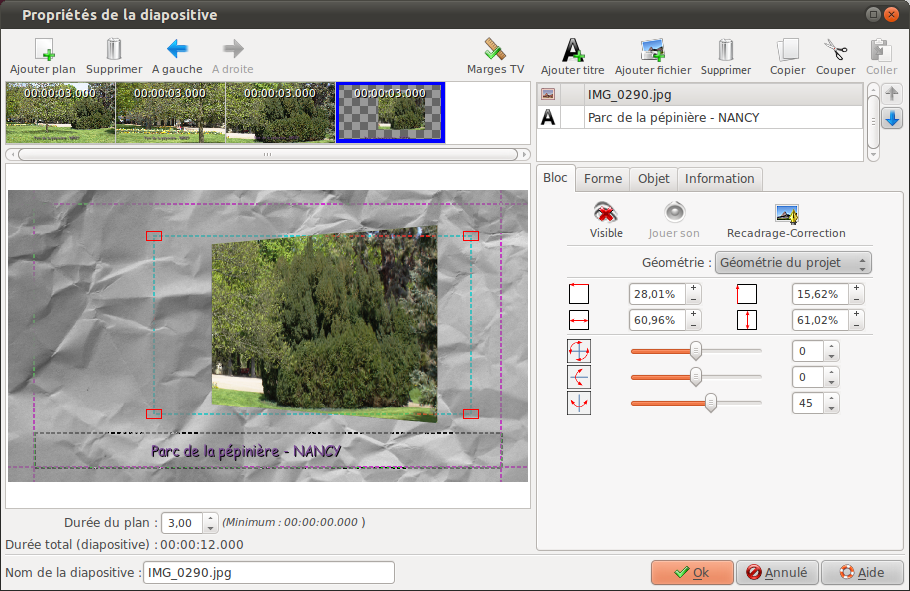Click the Nom de la diapositive field
The image size is (910, 591).
click(x=269, y=573)
